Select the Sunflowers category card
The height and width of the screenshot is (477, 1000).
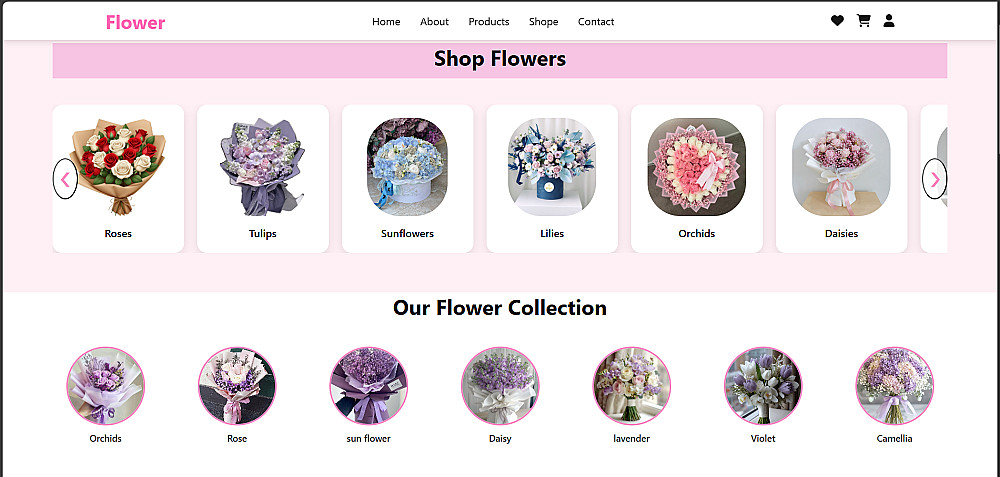pyautogui.click(x=408, y=179)
